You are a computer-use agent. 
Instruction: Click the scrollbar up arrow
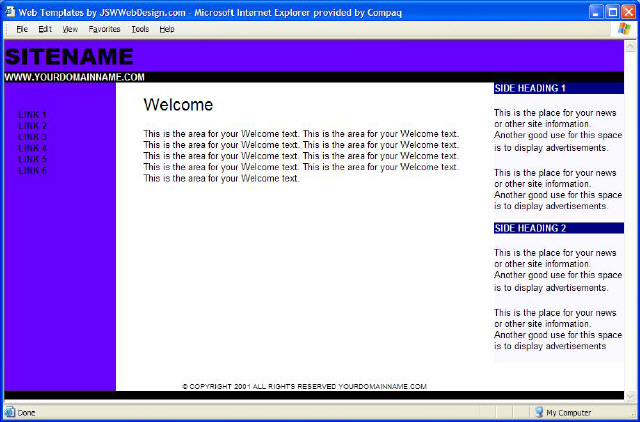(x=630, y=46)
